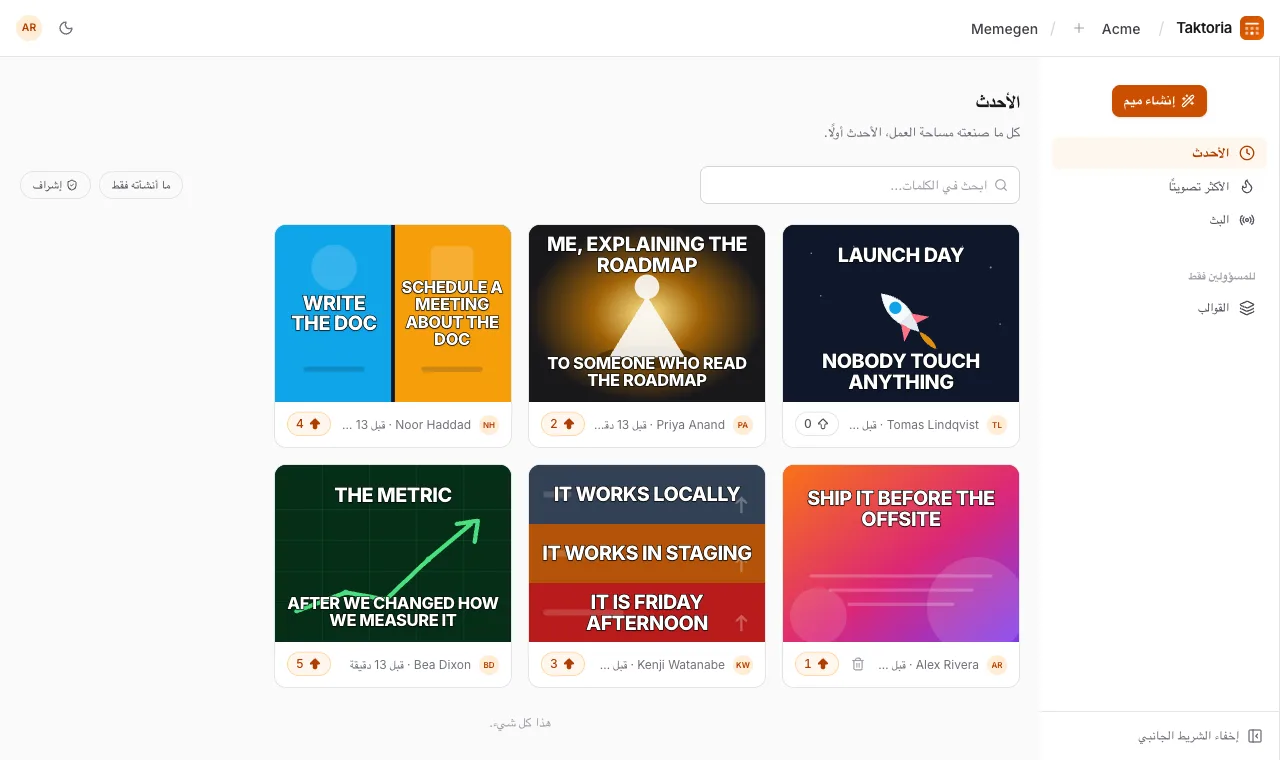The height and width of the screenshot is (760, 1280).
Task: Click the PA avatar of Priya Anand
Action: coord(743,425)
